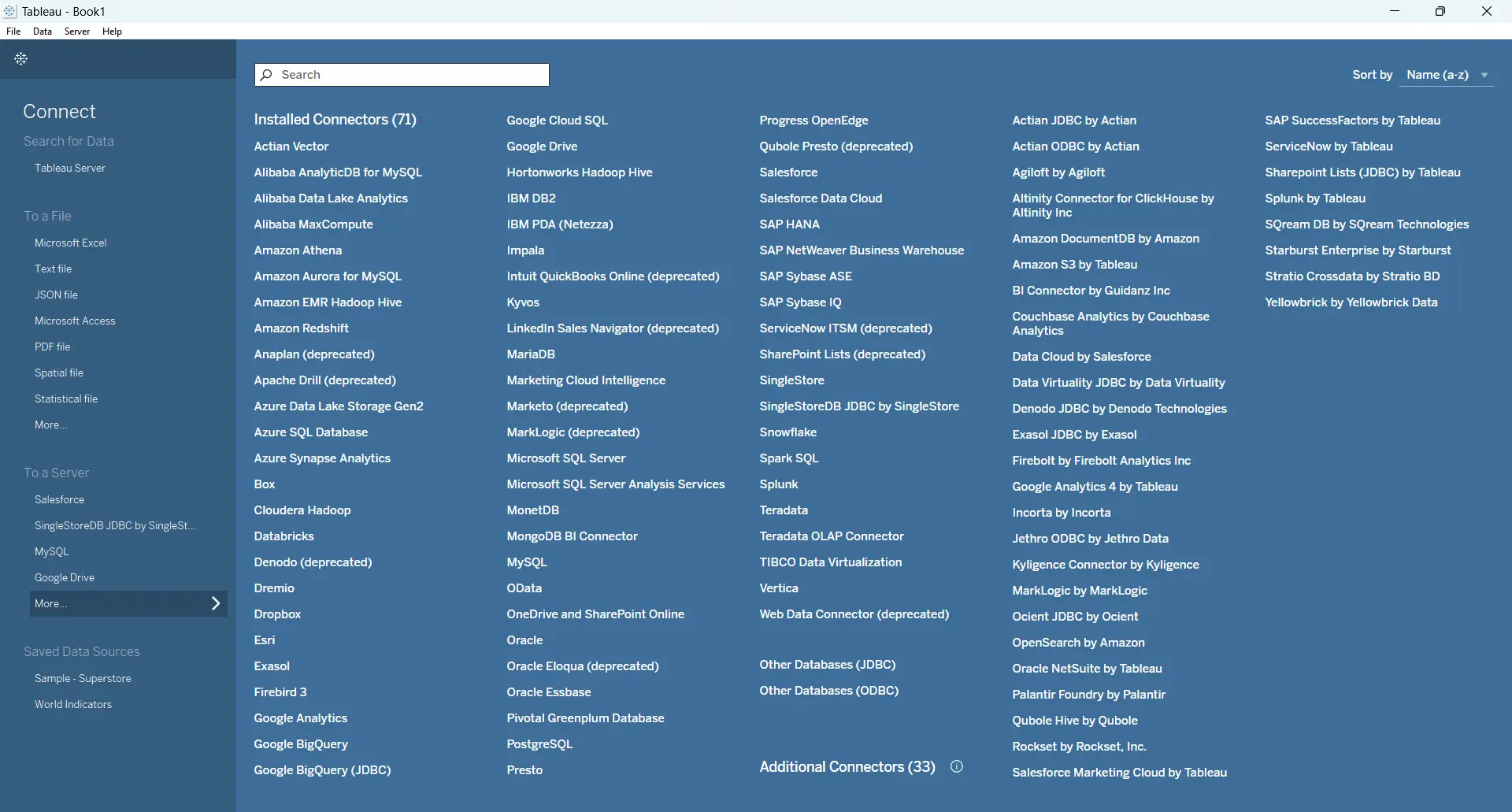Image resolution: width=1512 pixels, height=812 pixels.
Task: Choose the Snowflake connector
Action: click(x=787, y=432)
